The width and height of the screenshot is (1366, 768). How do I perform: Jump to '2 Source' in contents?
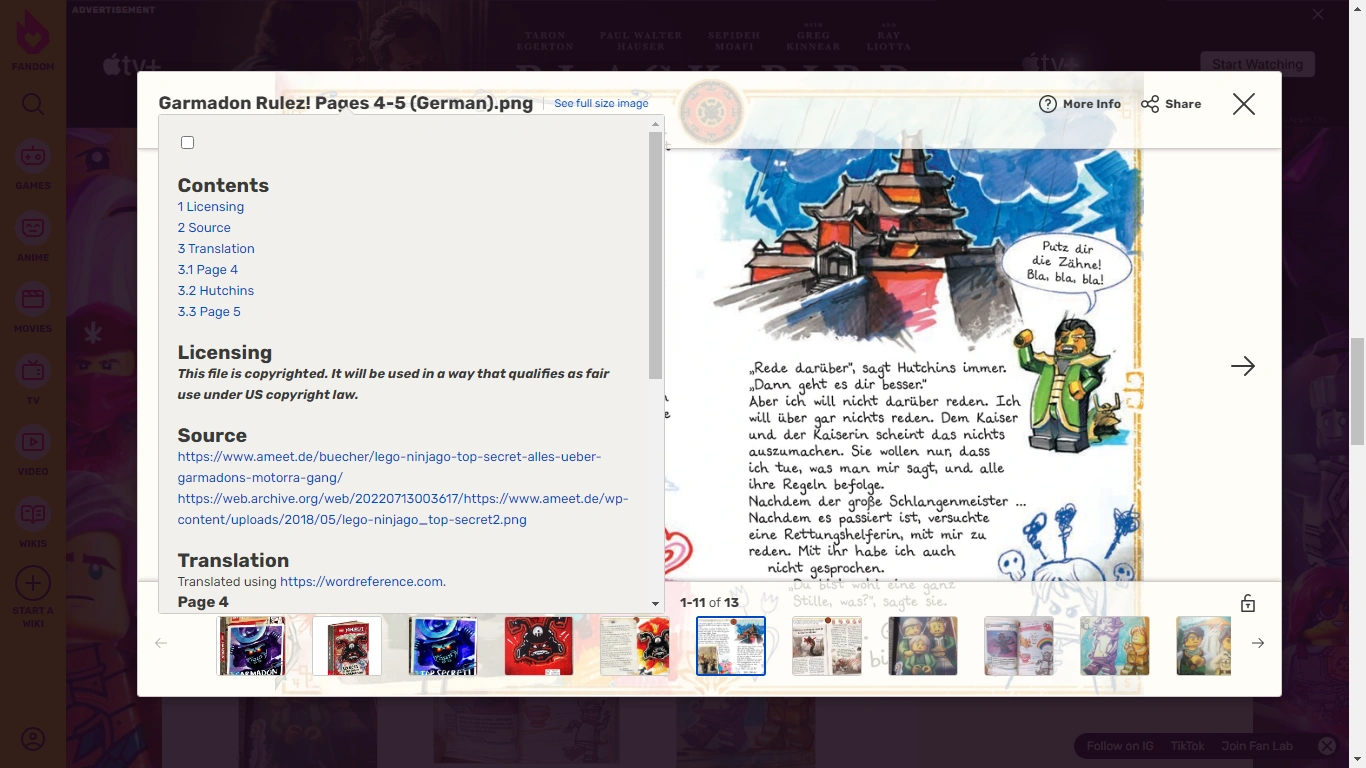tap(204, 228)
